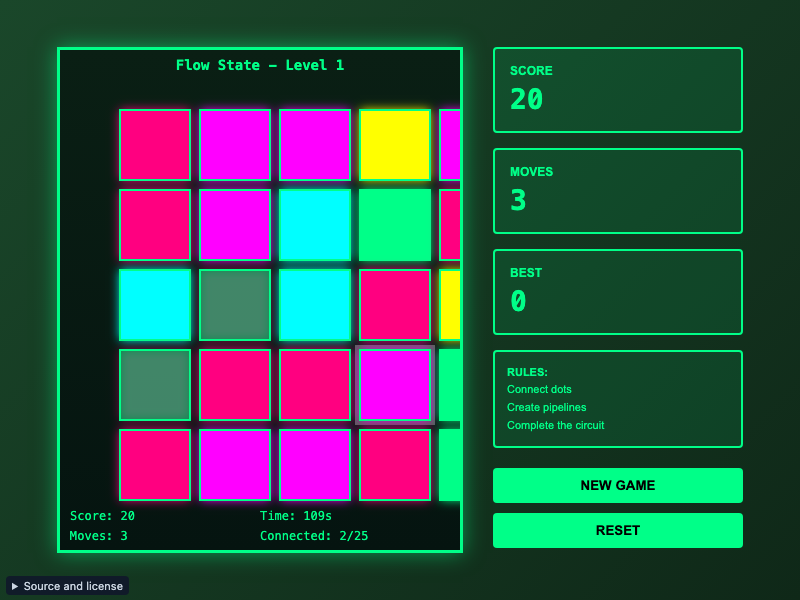Select the pink tile in first row, first column
The image size is (800, 600).
coord(155,145)
